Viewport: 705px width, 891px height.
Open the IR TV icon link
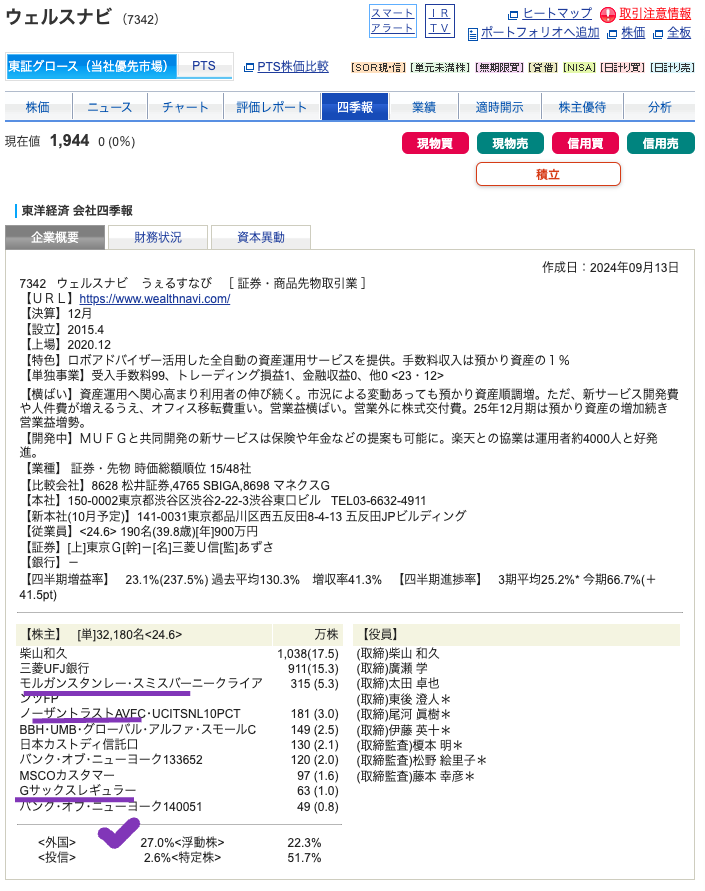click(440, 21)
